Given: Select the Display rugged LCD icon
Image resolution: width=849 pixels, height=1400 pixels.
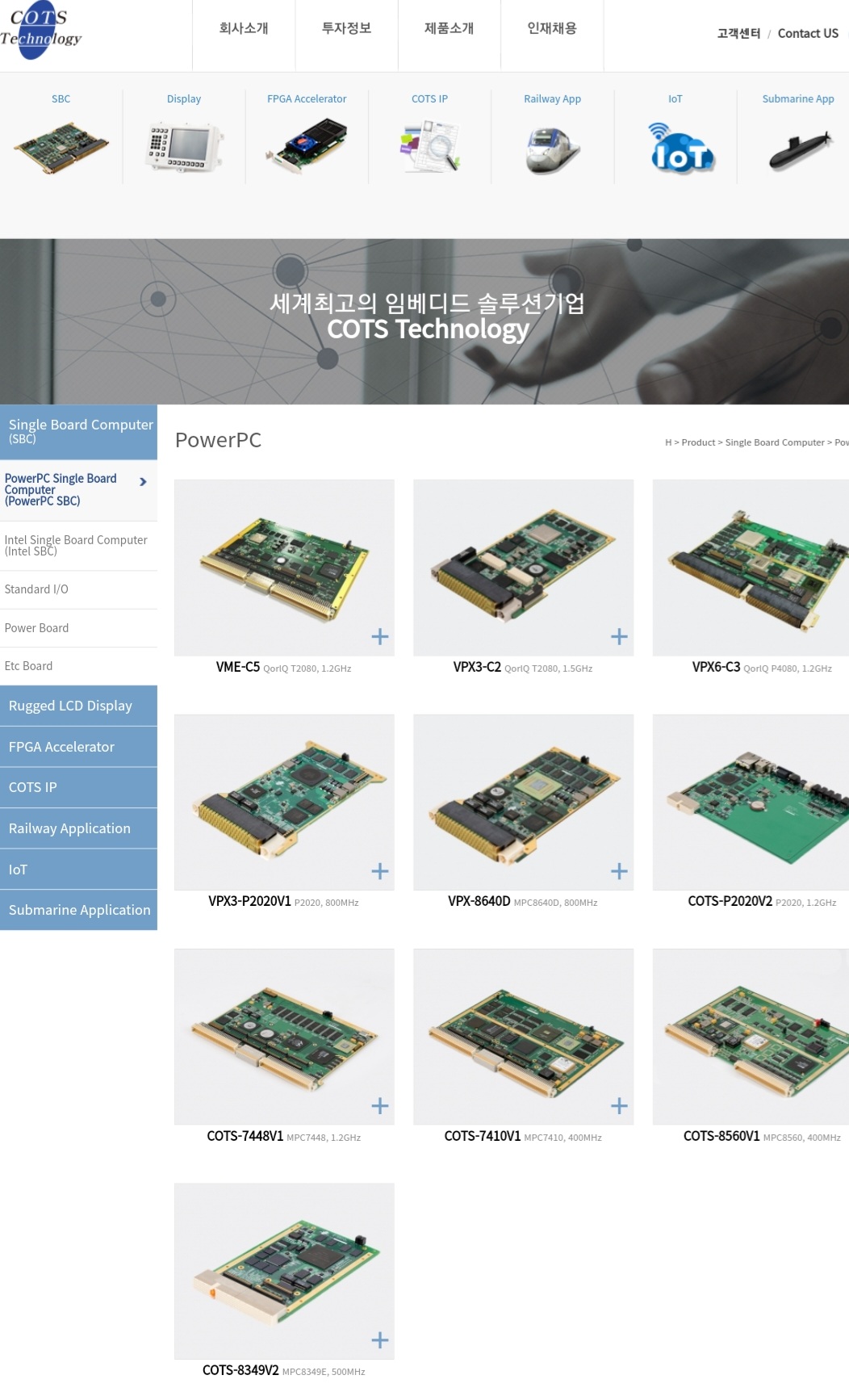Looking at the screenshot, I should click(x=184, y=147).
